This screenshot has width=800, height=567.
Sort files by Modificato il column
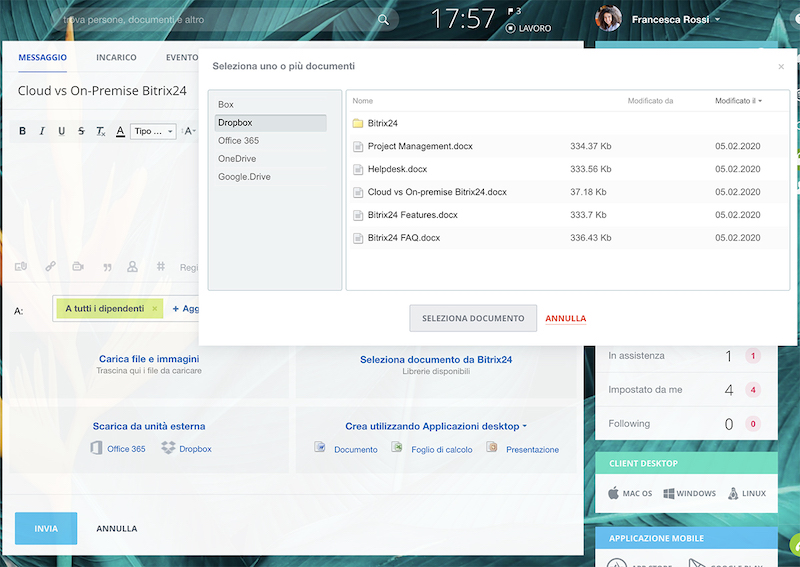point(738,101)
